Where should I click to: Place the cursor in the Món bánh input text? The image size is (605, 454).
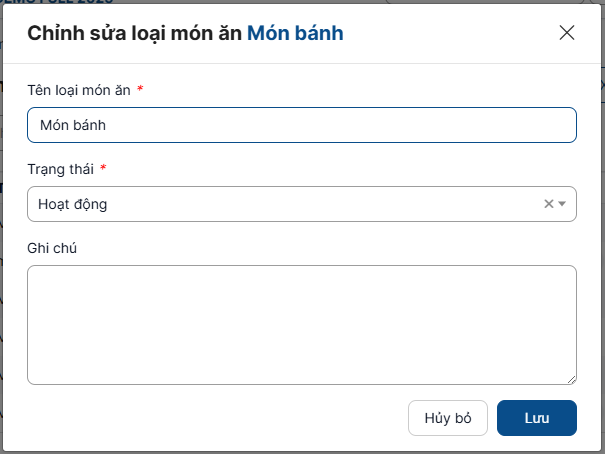tap(72, 125)
